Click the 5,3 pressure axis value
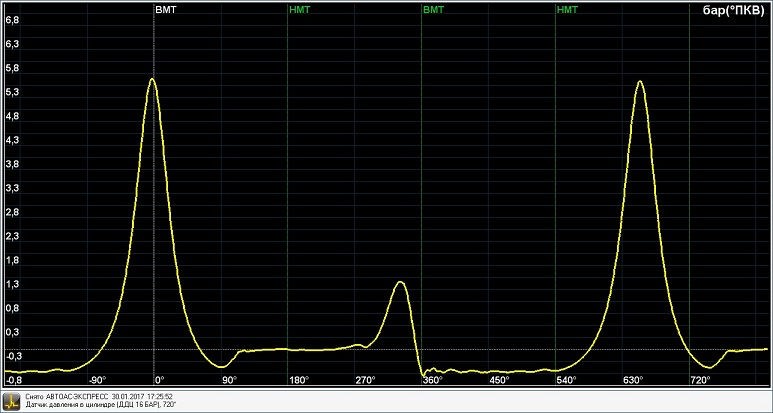773x413 pixels. point(12,92)
